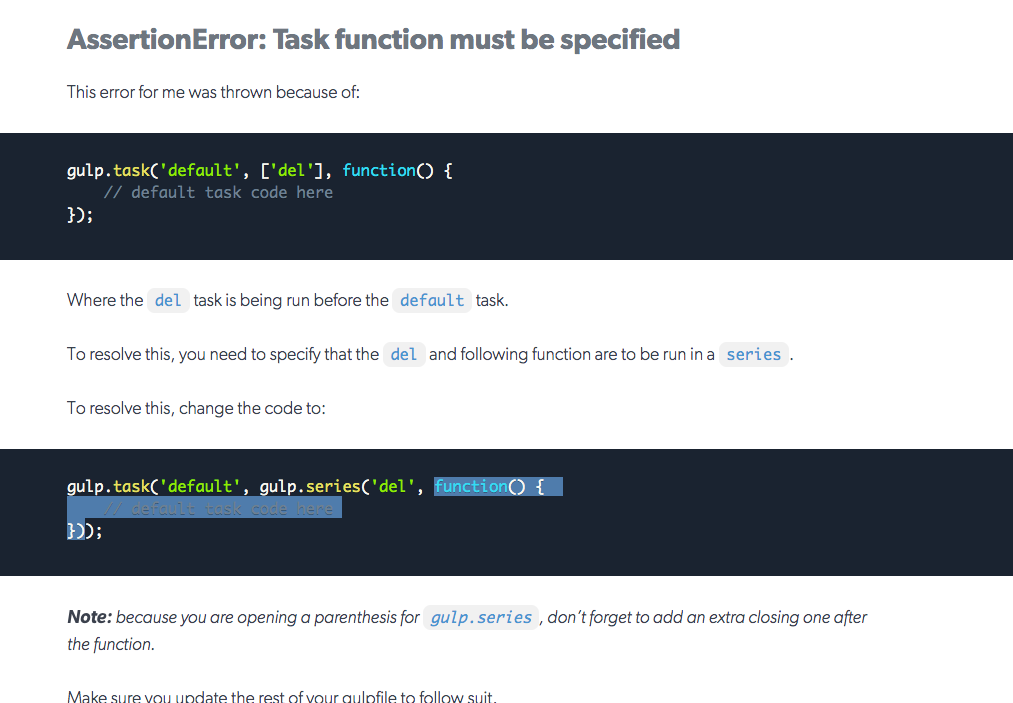Click the closing "}));" of the second code block

pos(85,531)
